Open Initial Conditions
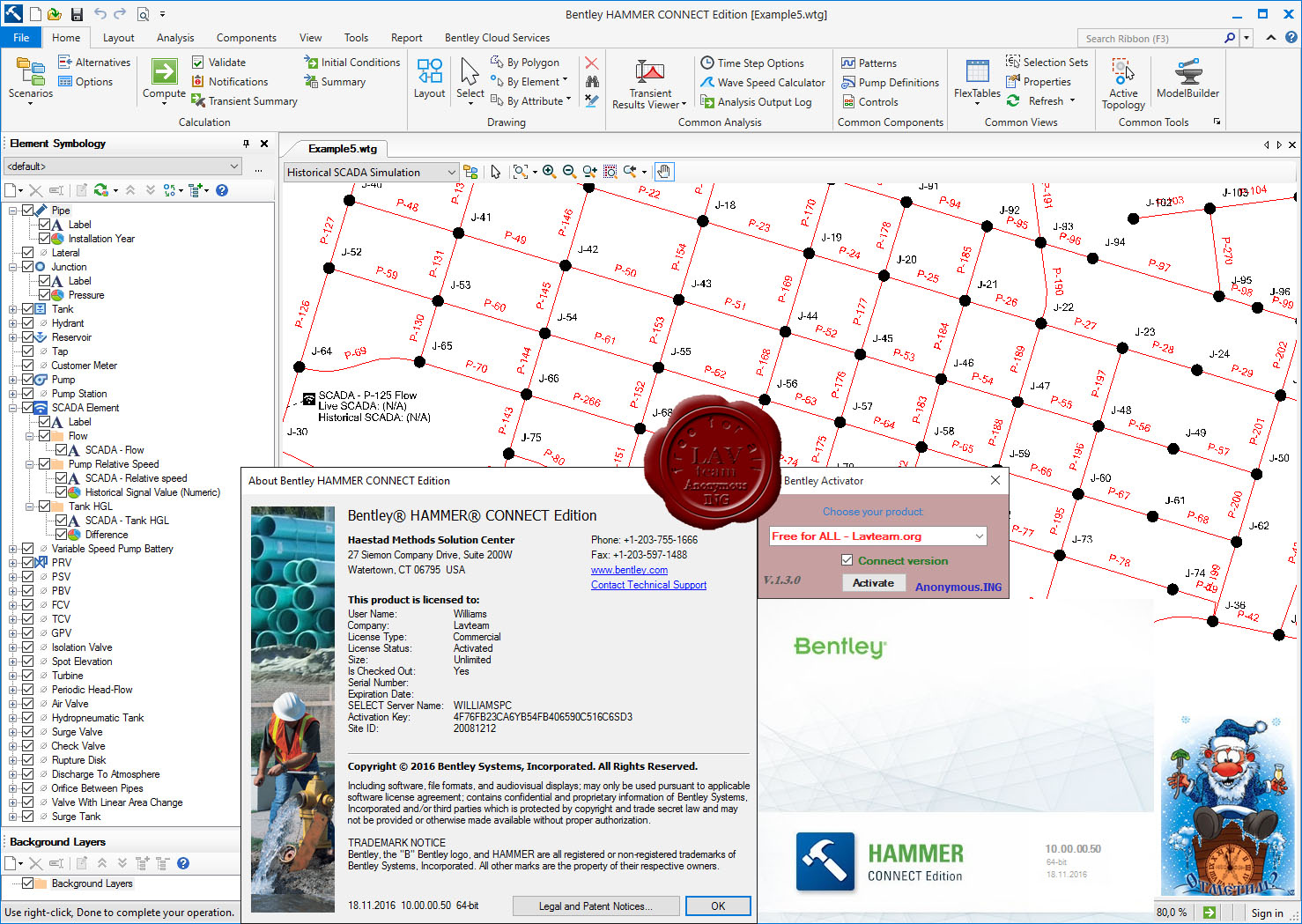The height and width of the screenshot is (924, 1302). pos(351,63)
